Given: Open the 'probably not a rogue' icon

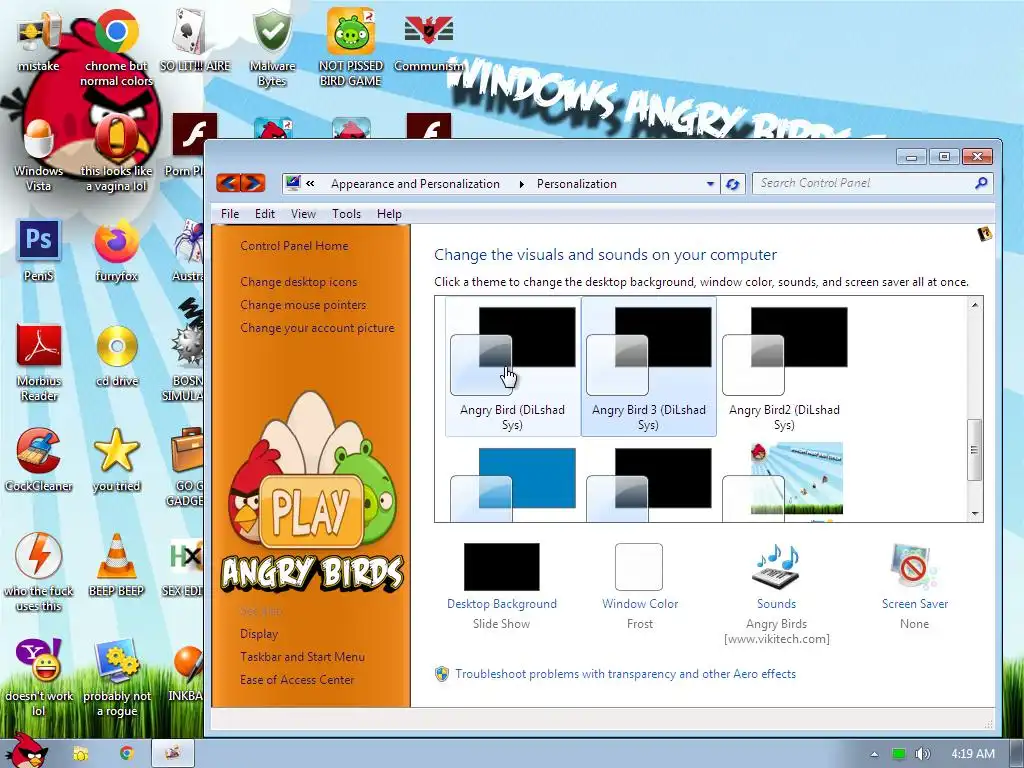Looking at the screenshot, I should (116, 678).
